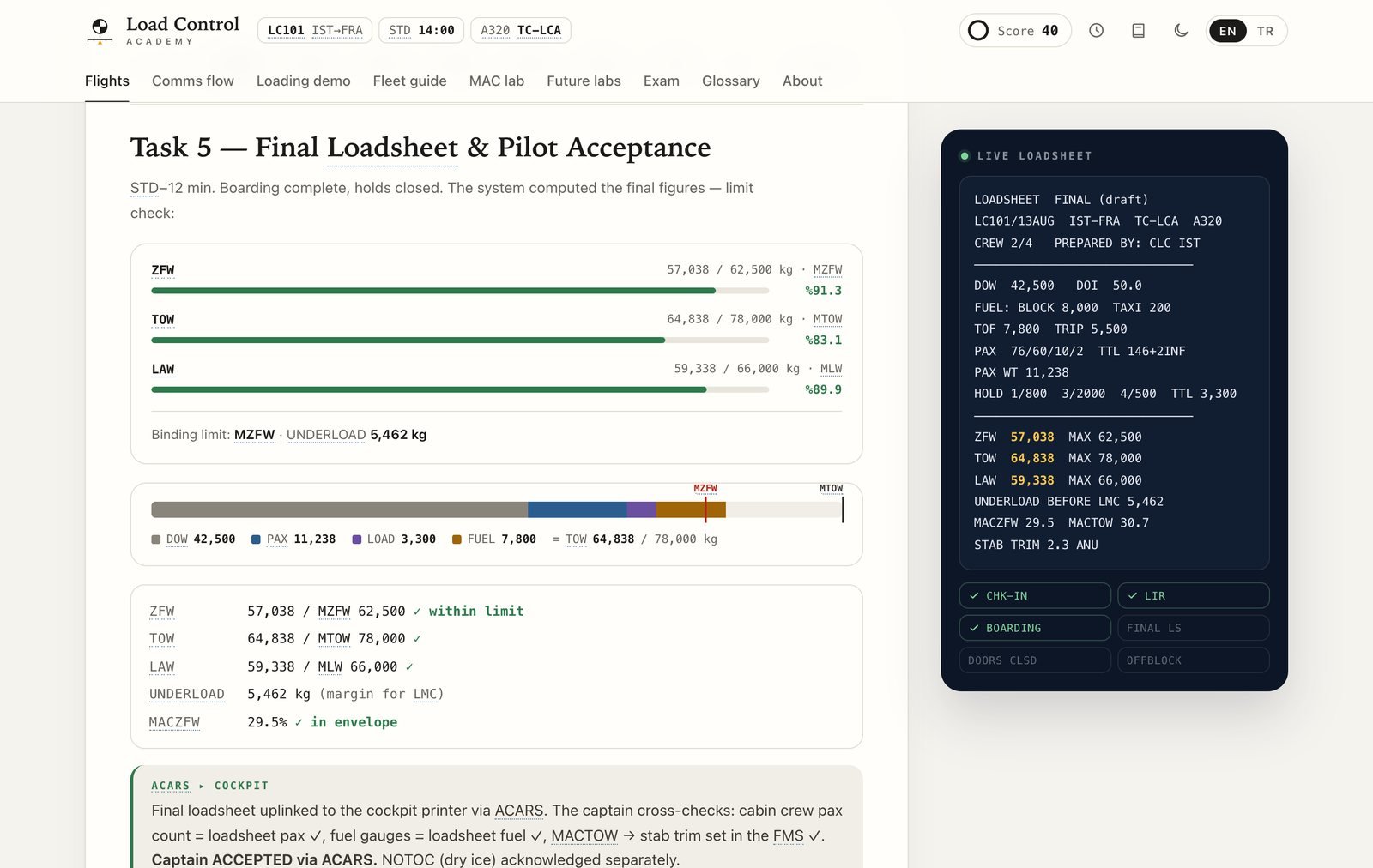
Task: Click the LAW progress bar
Action: (x=460, y=390)
